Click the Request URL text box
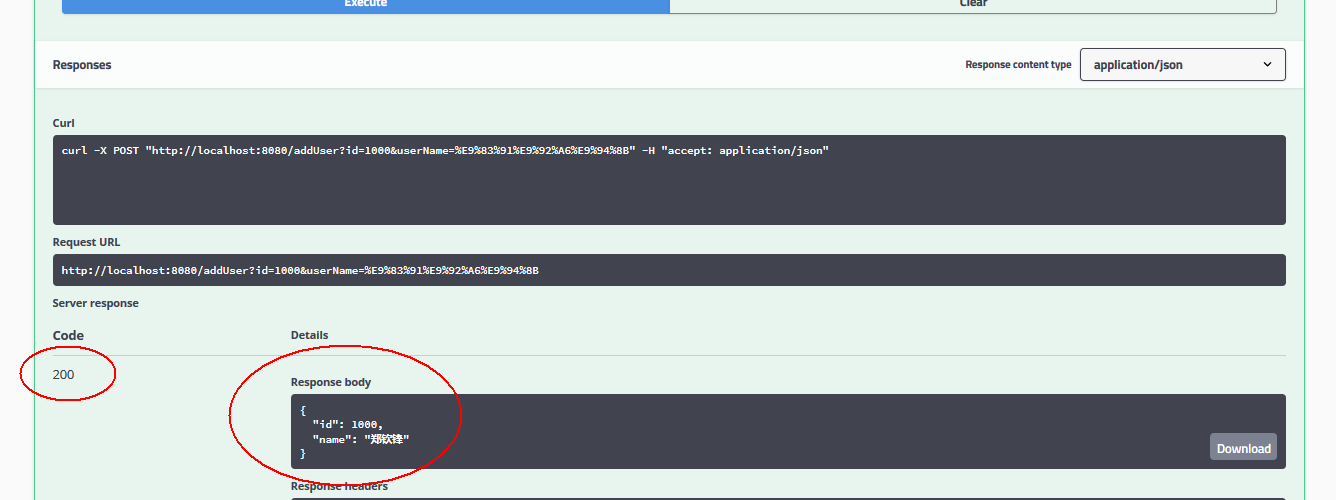Image resolution: width=1336 pixels, height=500 pixels. click(x=669, y=270)
